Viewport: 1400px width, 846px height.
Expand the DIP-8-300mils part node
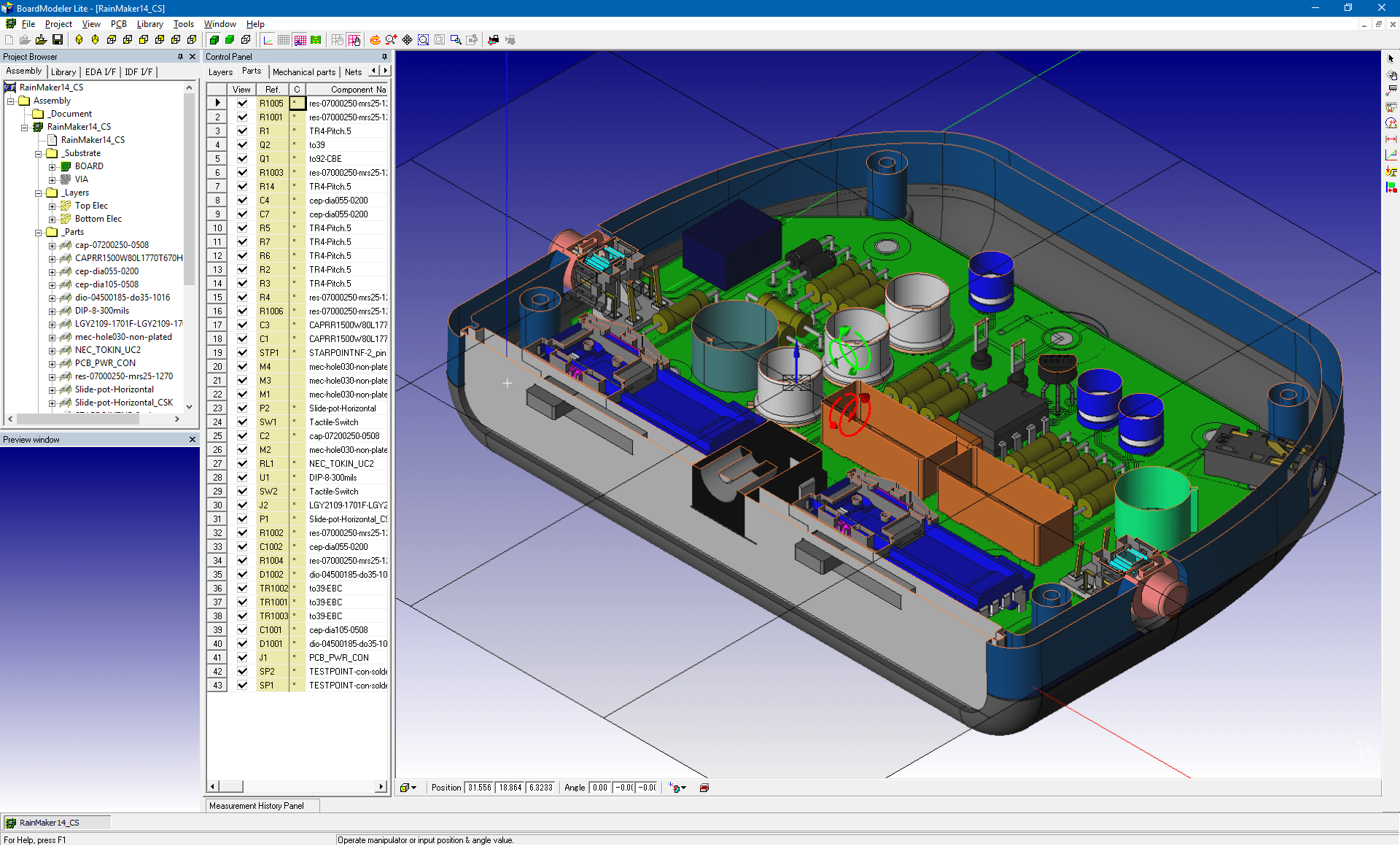coord(52,311)
